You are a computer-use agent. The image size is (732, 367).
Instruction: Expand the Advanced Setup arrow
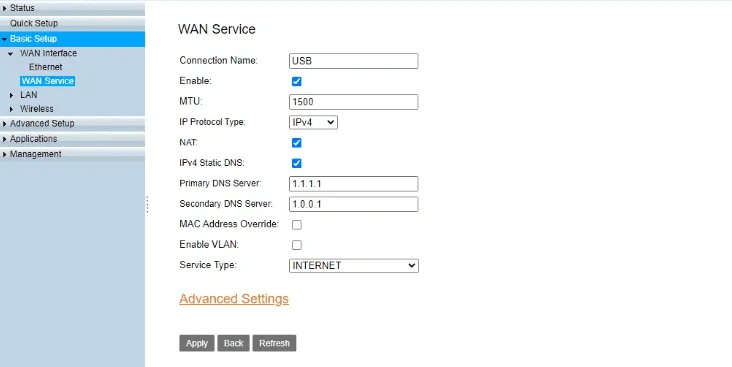(x=5, y=124)
